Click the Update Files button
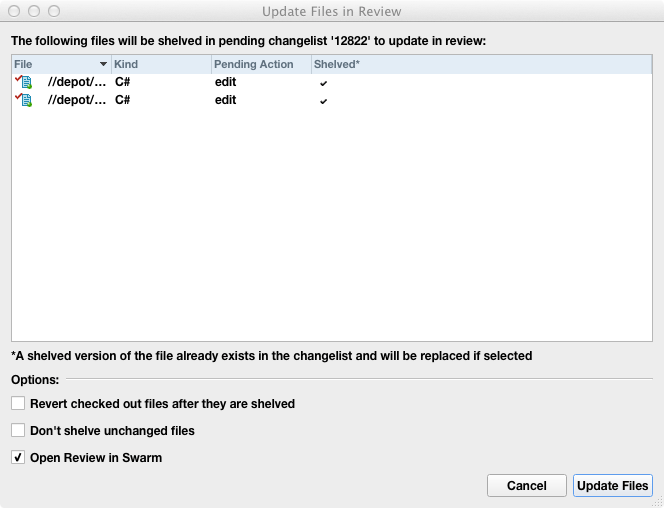 pos(612,486)
